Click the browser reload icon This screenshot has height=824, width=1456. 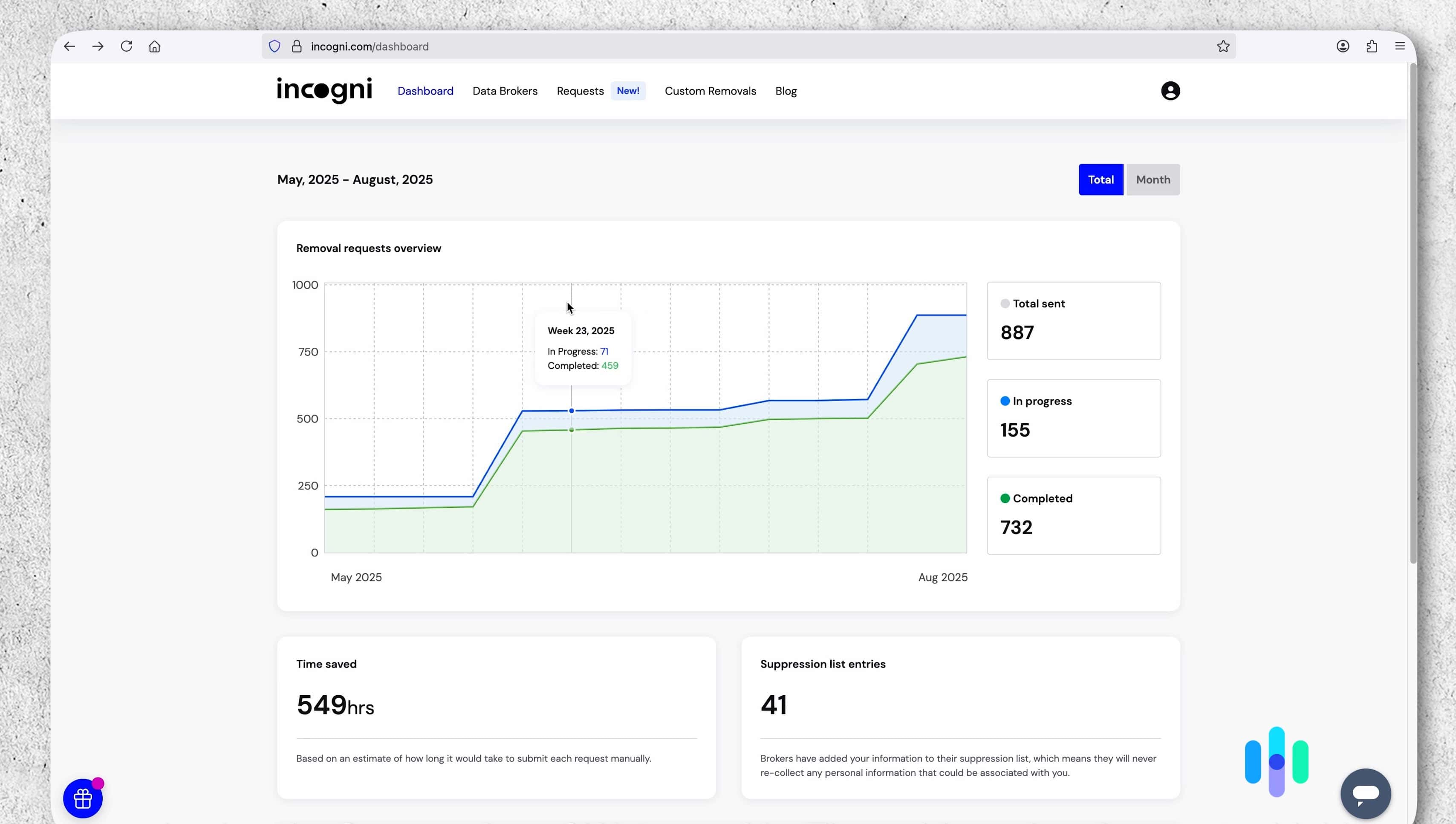(x=126, y=46)
